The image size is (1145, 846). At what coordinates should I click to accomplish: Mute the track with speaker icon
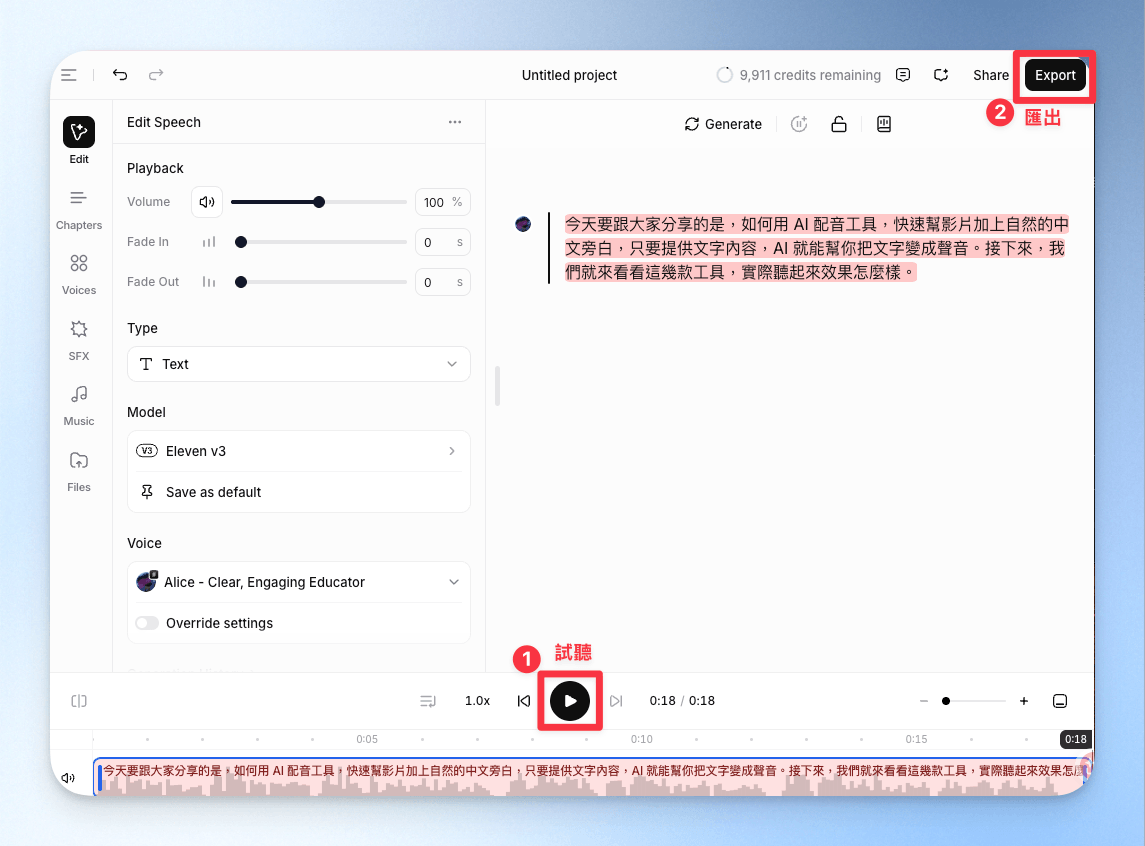pyautogui.click(x=68, y=777)
